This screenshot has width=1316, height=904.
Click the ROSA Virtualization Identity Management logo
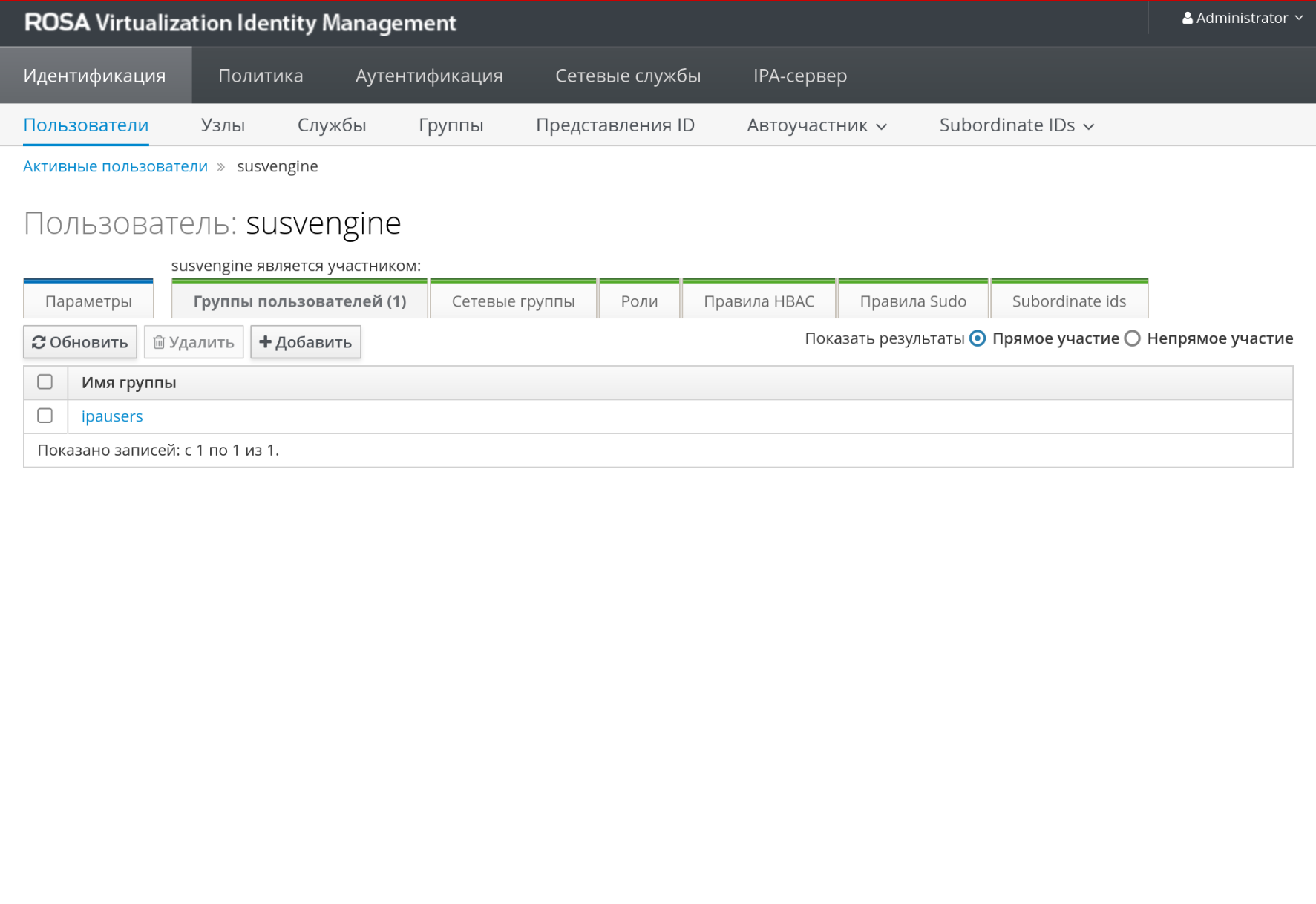(x=240, y=23)
